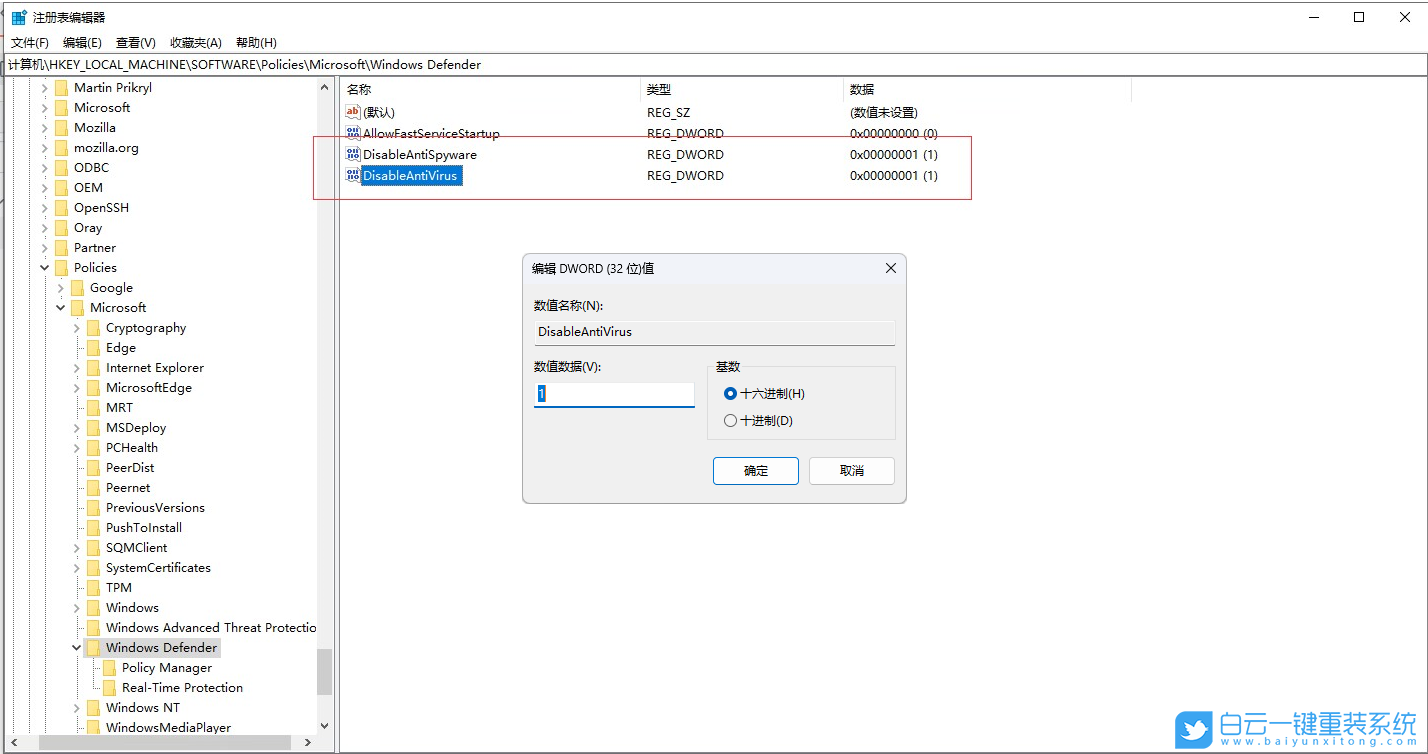Click the Registry Editor app icon in title bar
This screenshot has width=1428, height=754.
click(19, 17)
